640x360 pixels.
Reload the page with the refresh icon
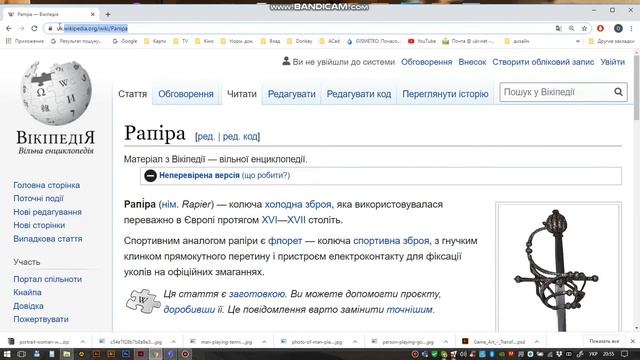tap(34, 28)
